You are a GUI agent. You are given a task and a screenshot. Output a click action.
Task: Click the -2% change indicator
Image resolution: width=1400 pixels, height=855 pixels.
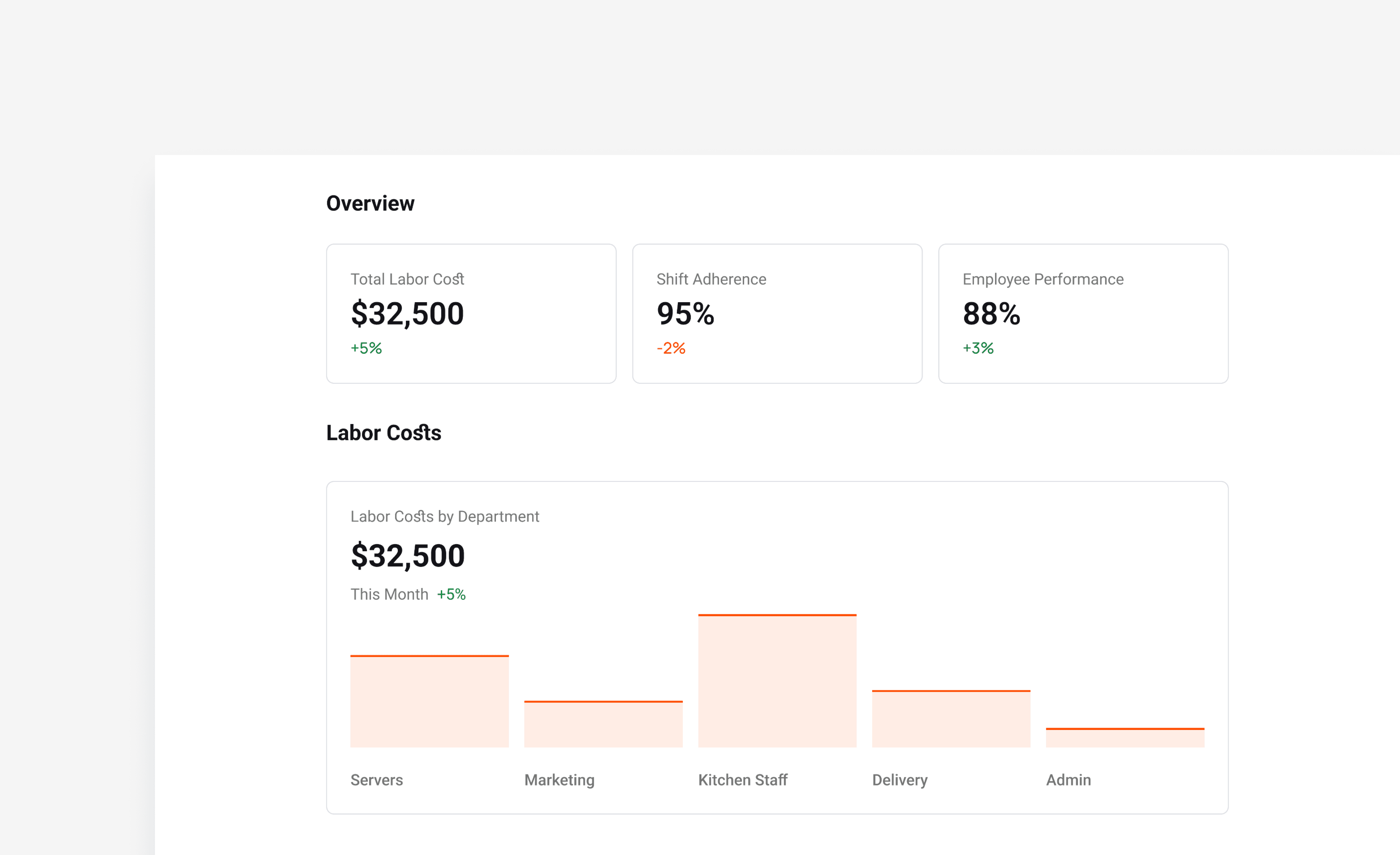pos(670,348)
